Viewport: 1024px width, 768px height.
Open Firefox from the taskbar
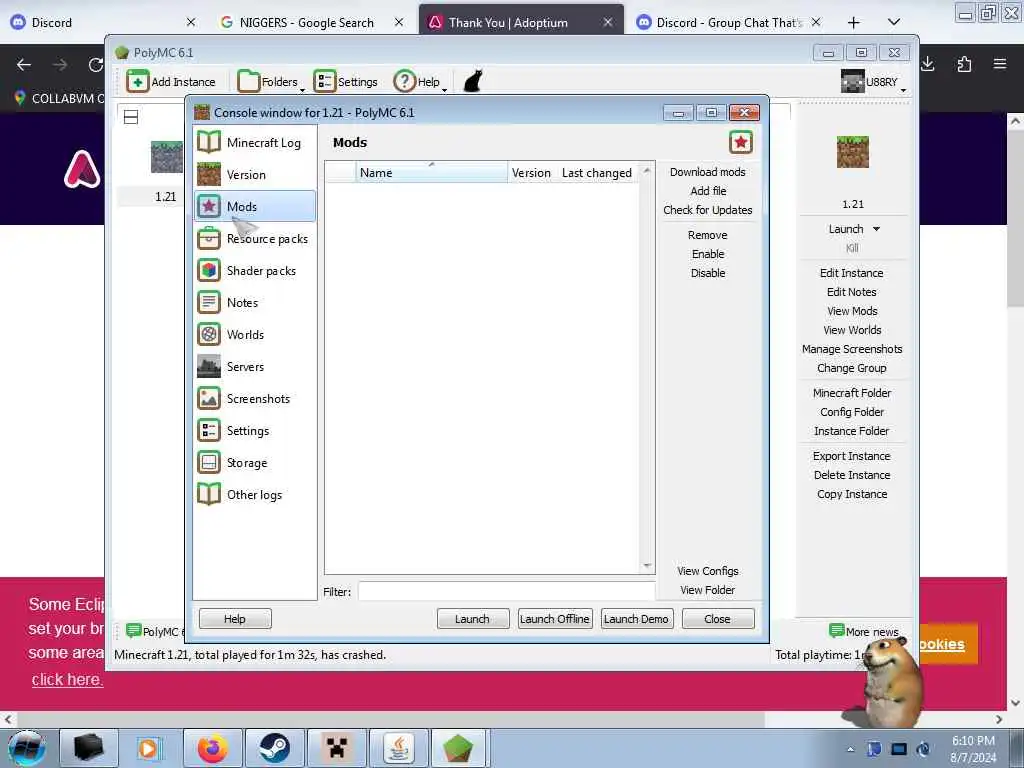212,748
